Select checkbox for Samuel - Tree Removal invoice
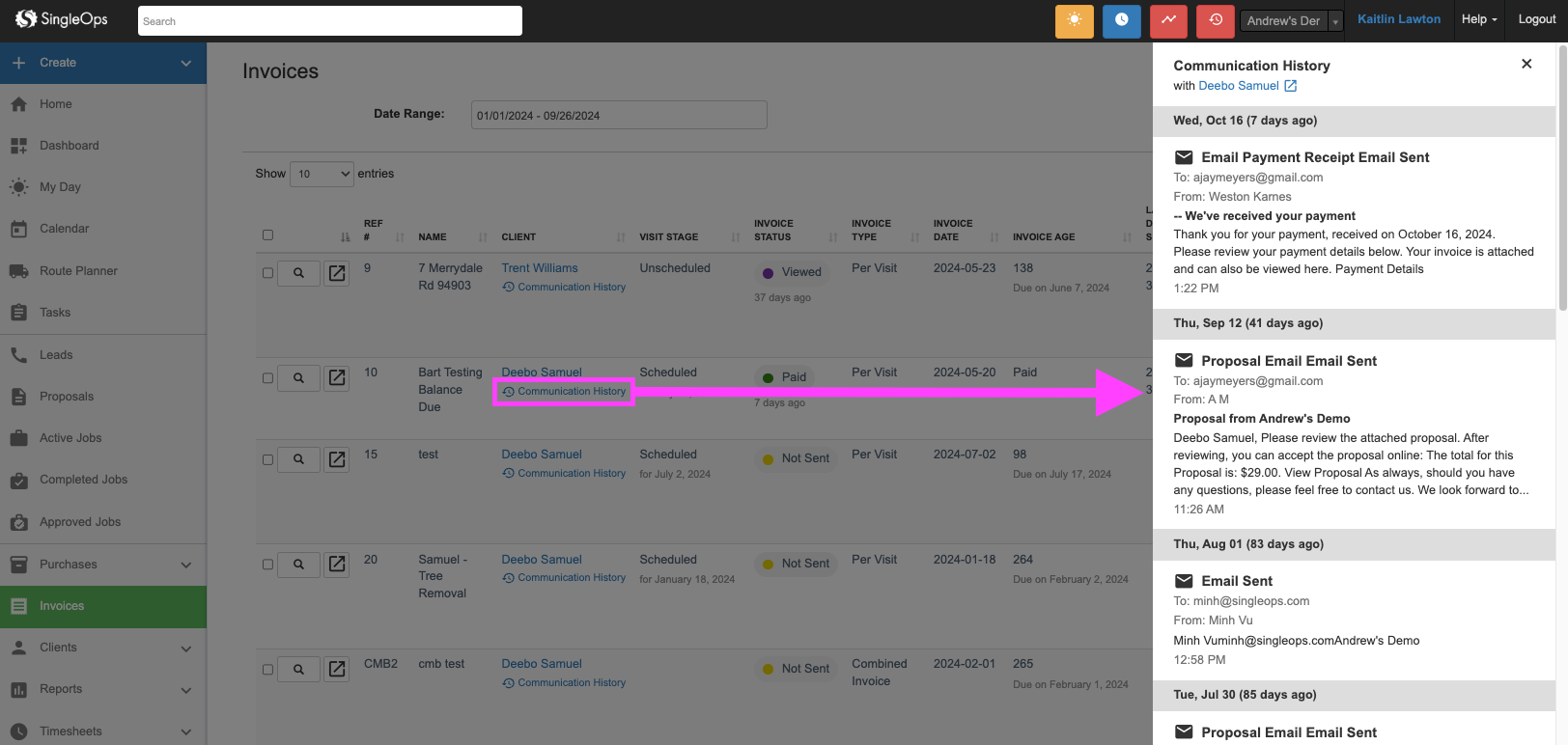Image resolution: width=1568 pixels, height=745 pixels. tap(268, 564)
